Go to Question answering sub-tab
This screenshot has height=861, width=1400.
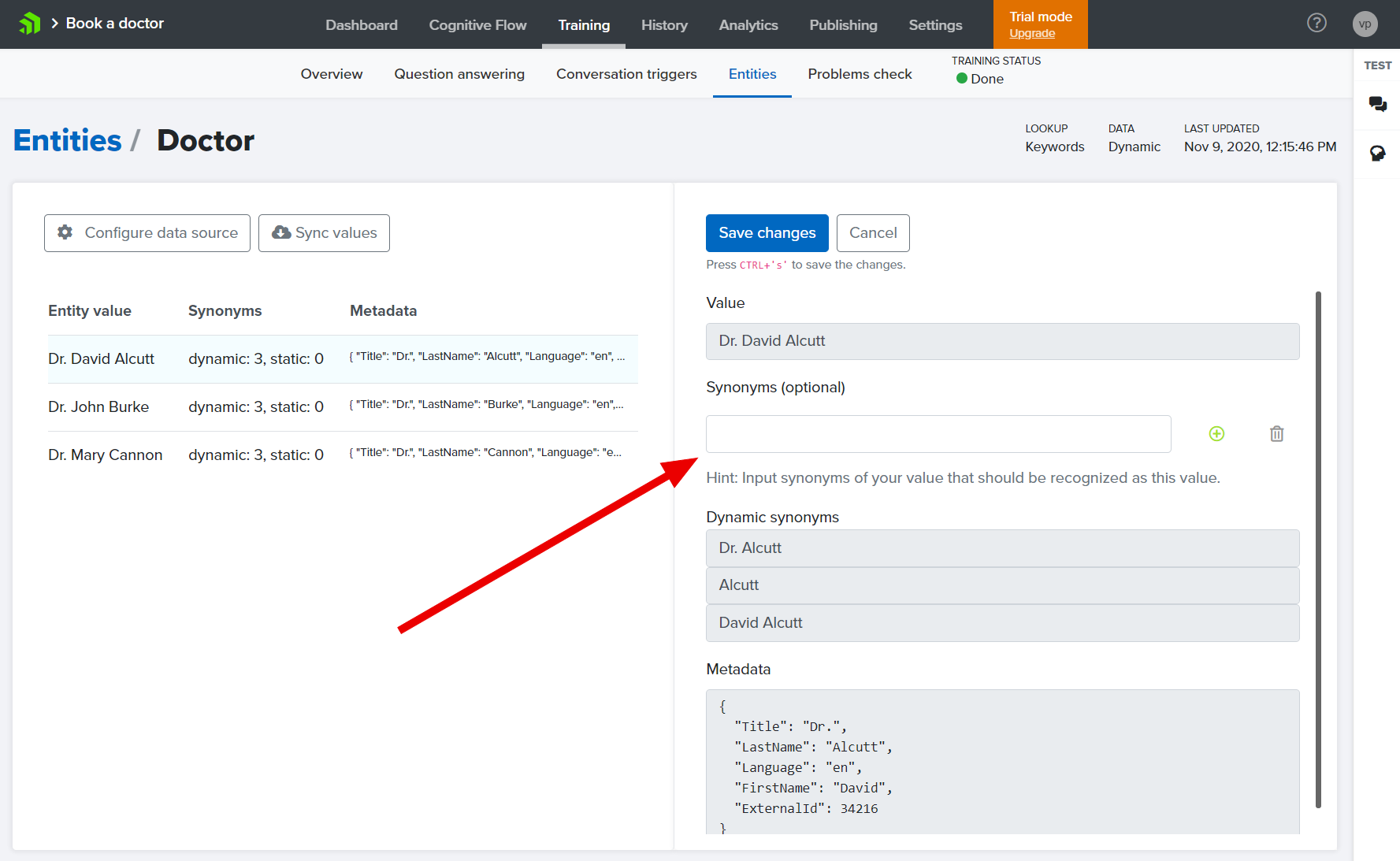click(459, 74)
